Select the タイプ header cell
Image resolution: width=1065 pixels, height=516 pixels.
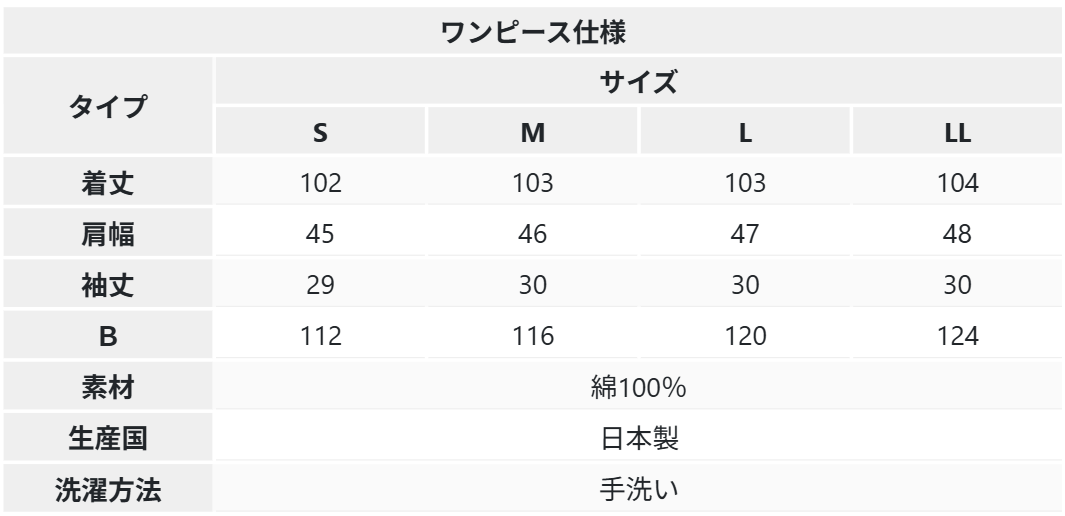click(x=108, y=106)
